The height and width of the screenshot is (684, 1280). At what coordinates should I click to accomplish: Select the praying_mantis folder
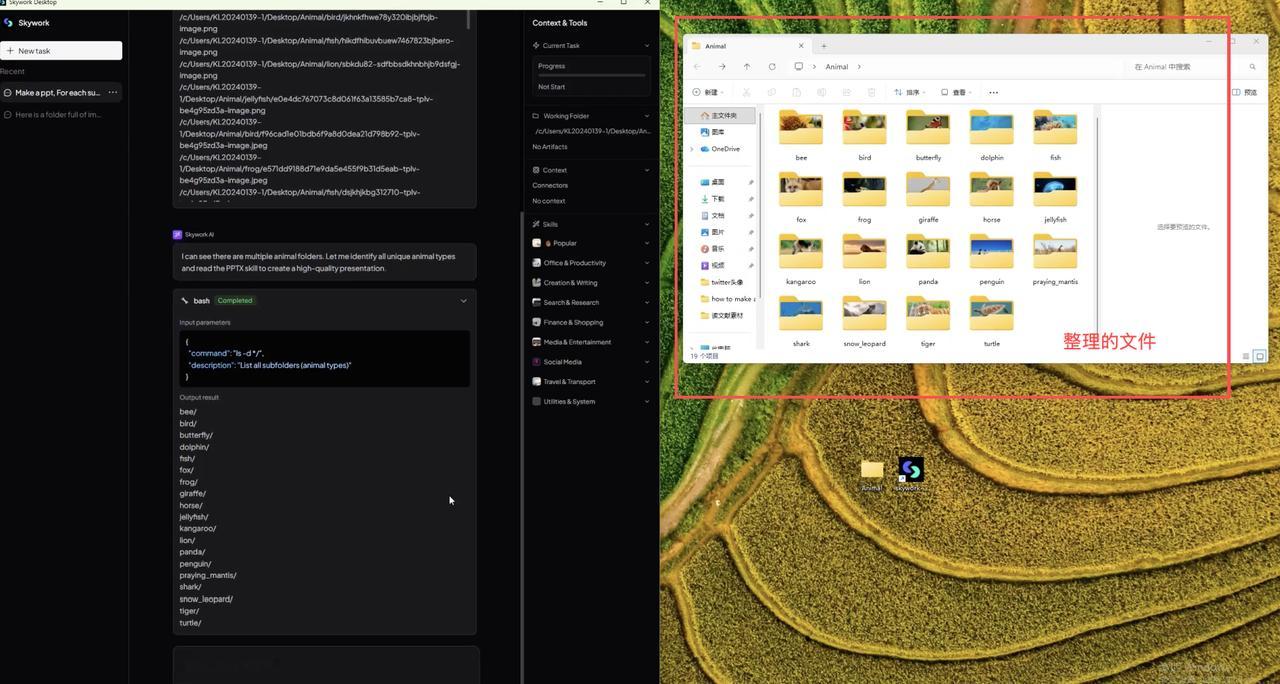coord(1055,260)
